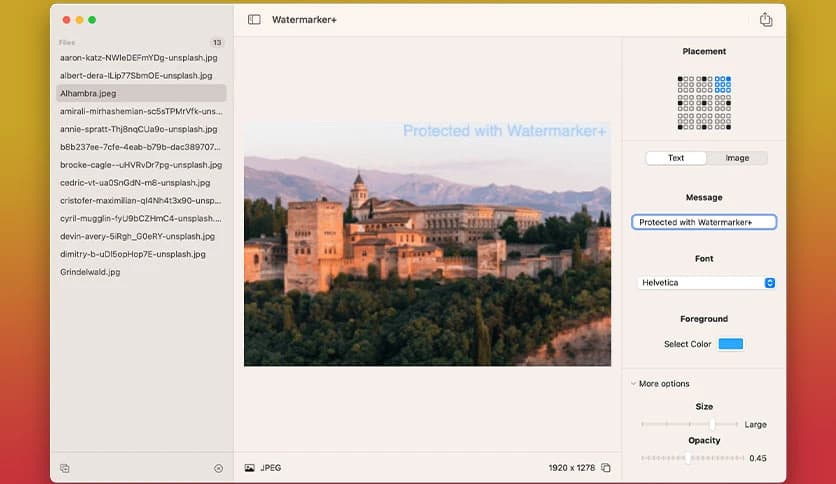Viewport: 836px width, 484px height.
Task: Click the Message text field
Action: [704, 222]
